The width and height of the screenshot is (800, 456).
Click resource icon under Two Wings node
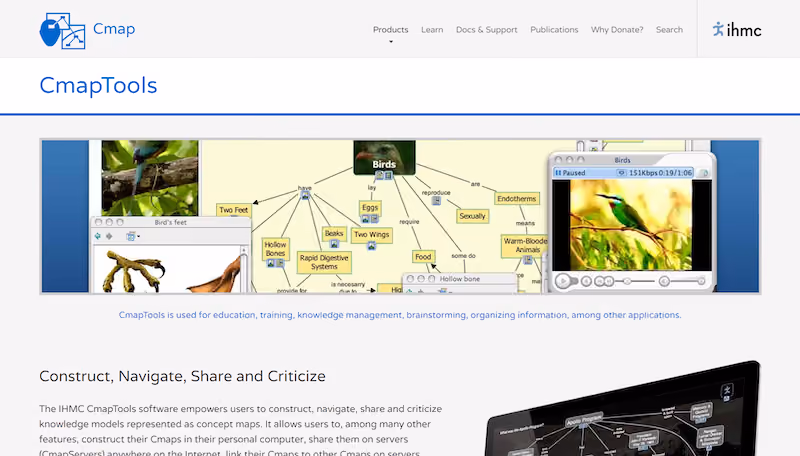[x=371, y=246]
